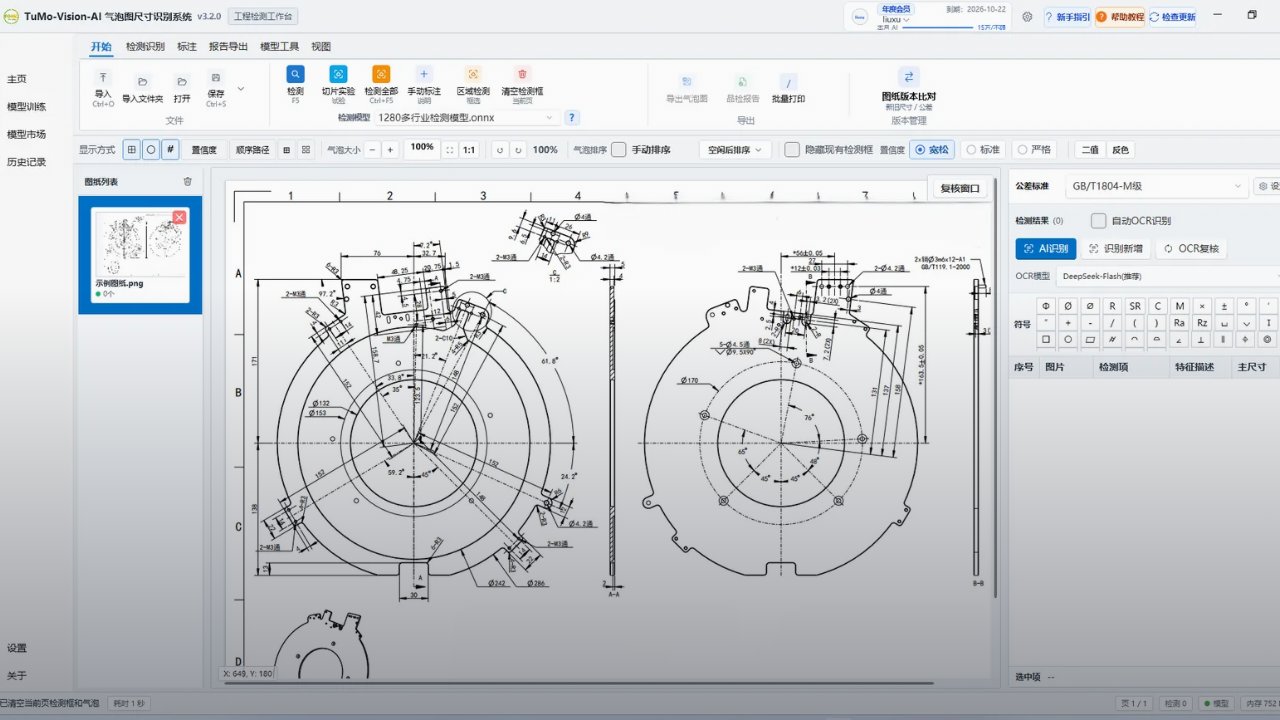Insert the Ra roughness symbol
This screenshot has width=1280, height=720.
click(x=1179, y=322)
